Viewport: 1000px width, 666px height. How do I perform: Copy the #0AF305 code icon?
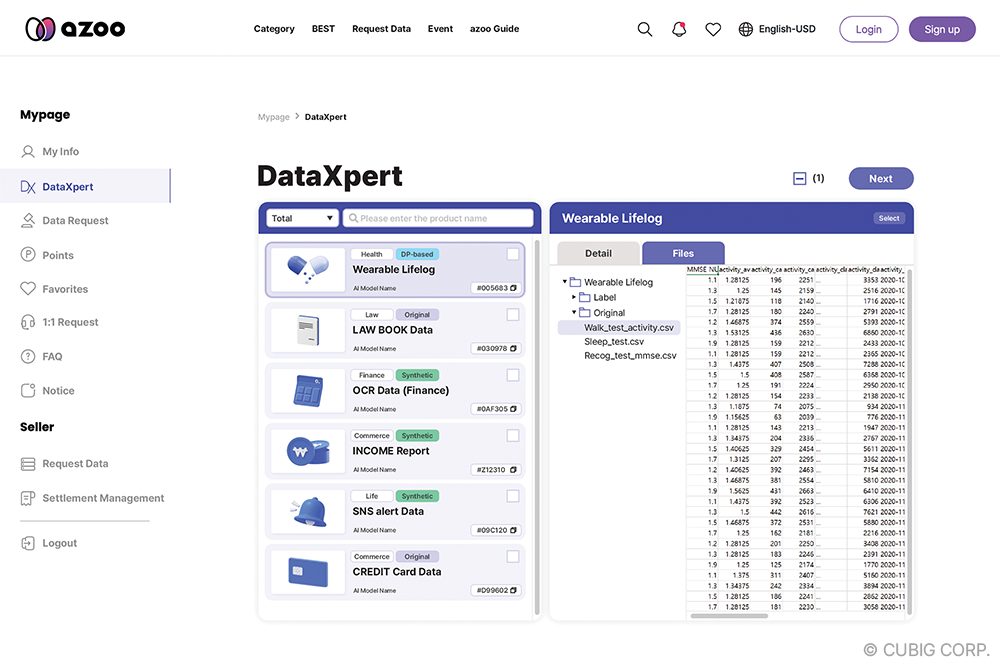click(x=513, y=409)
